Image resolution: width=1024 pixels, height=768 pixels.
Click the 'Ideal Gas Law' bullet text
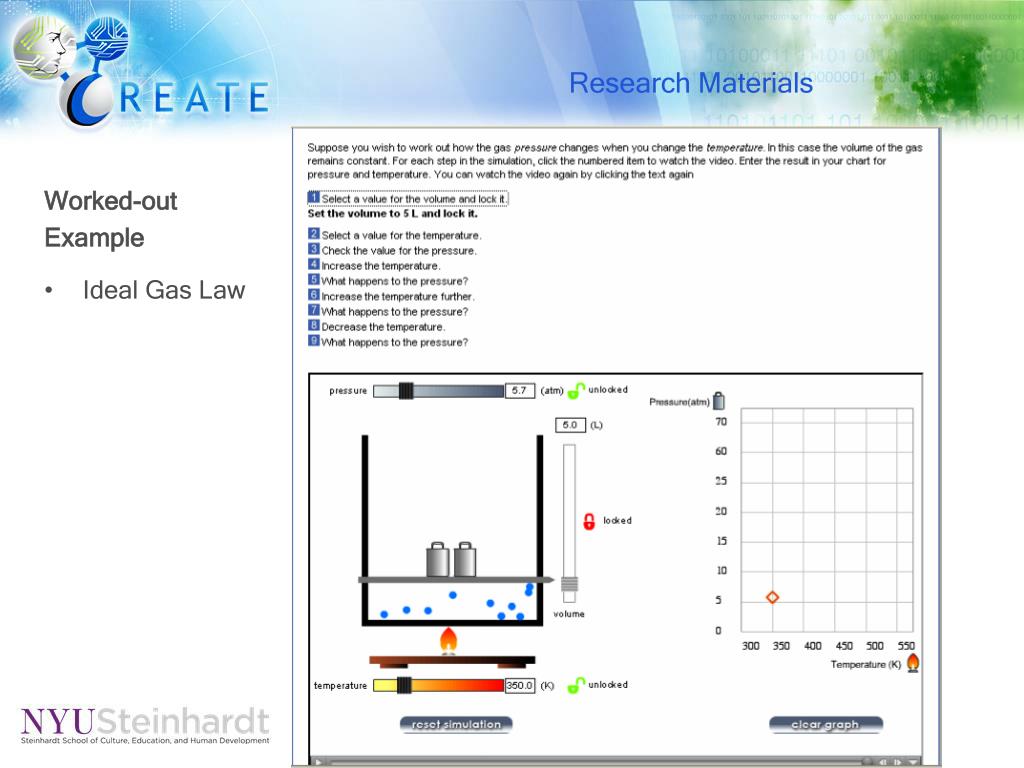pos(164,290)
